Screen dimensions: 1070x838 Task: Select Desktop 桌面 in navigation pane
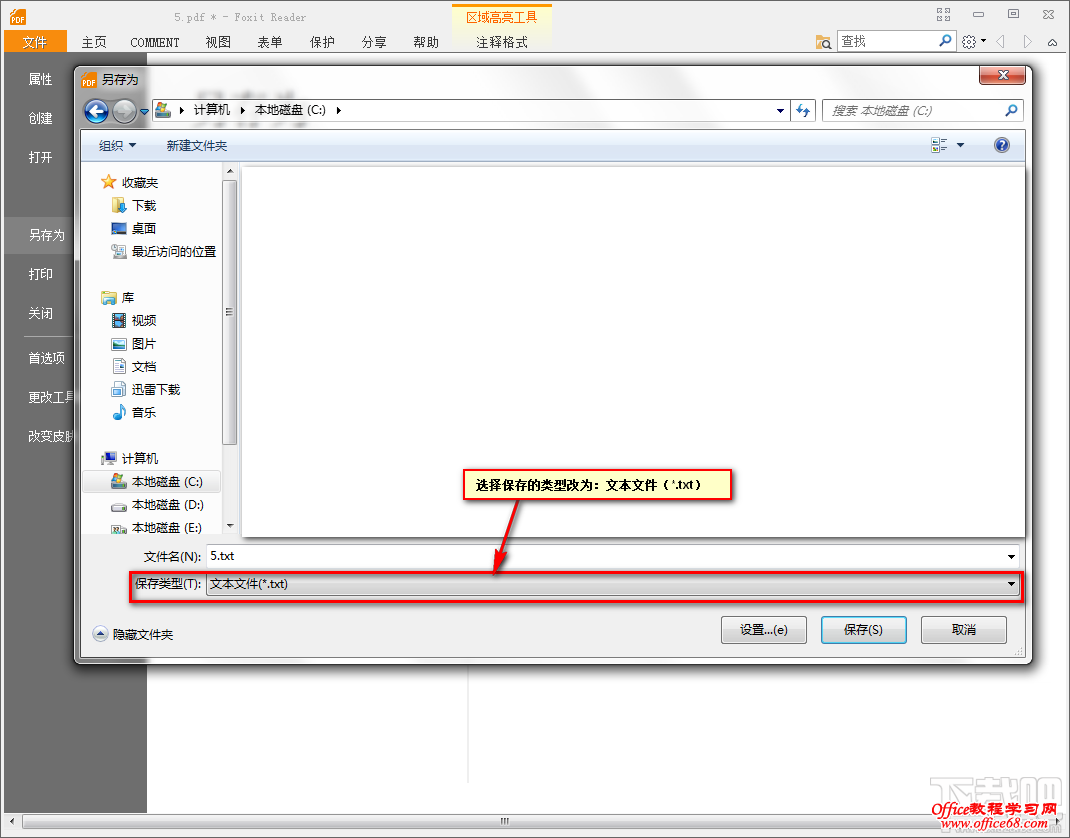tap(134, 229)
